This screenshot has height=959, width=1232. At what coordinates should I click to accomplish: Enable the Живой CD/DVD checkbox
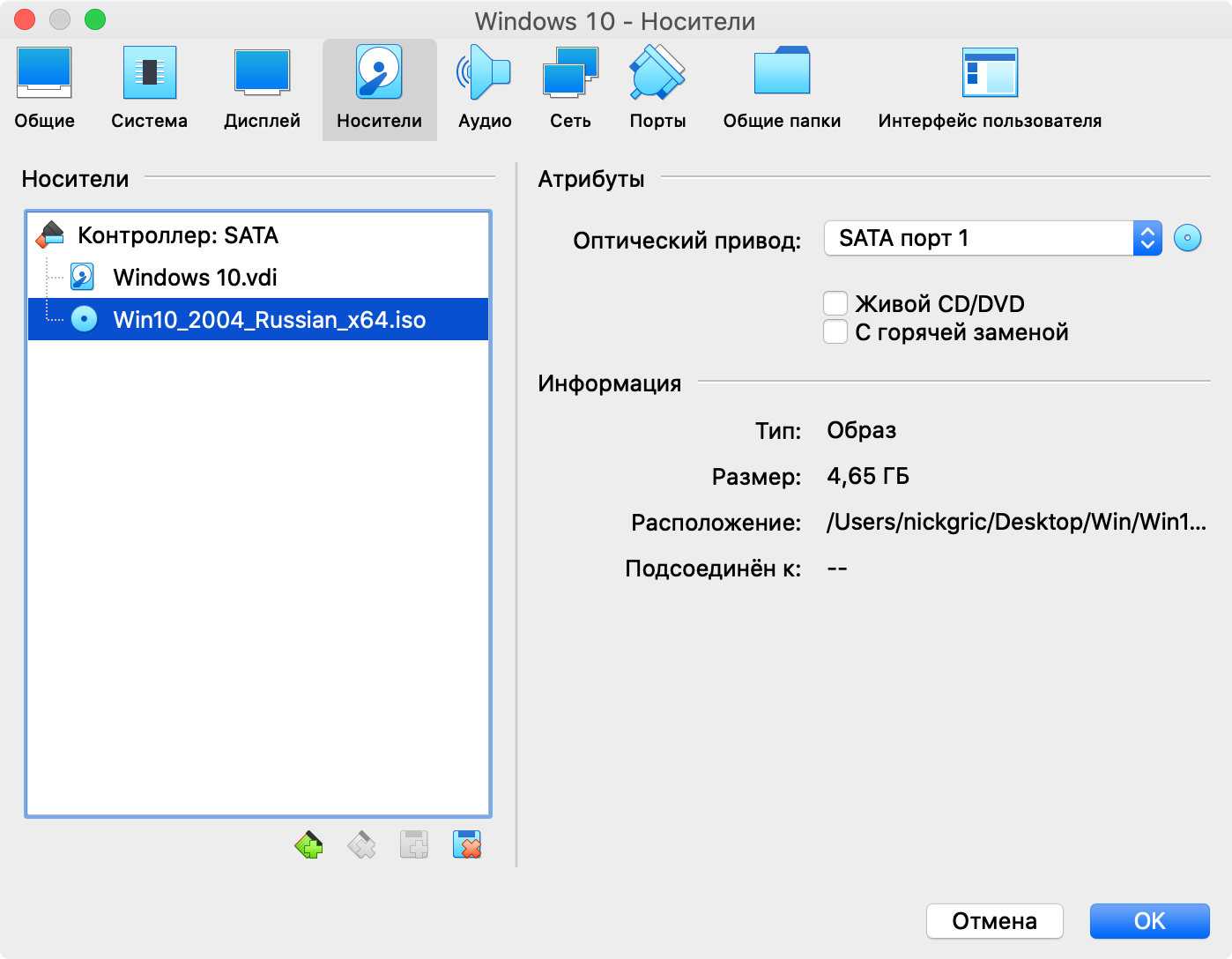coord(835,304)
